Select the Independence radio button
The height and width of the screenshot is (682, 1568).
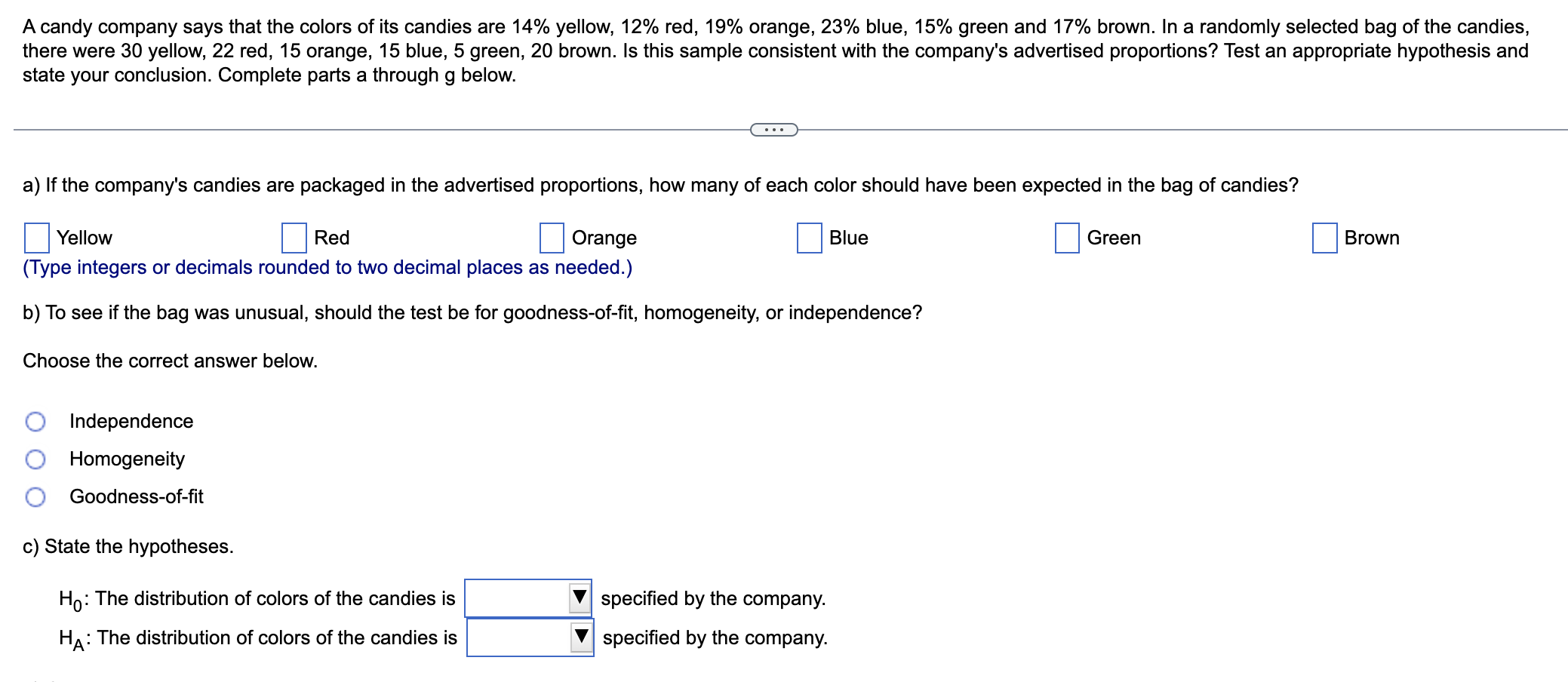click(x=35, y=422)
